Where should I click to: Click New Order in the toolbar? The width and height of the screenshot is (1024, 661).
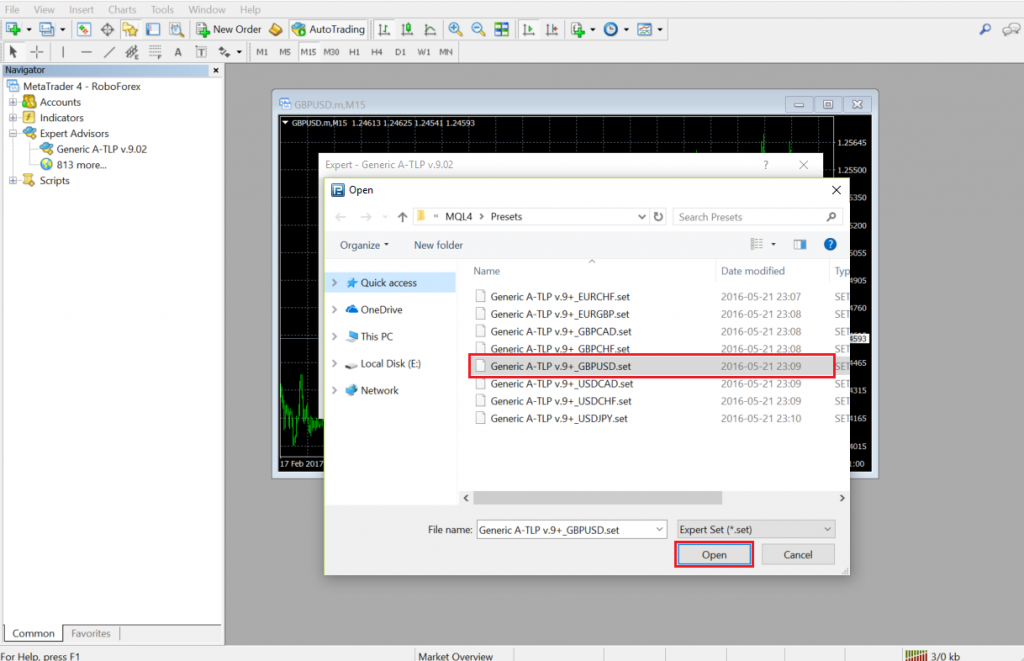pos(229,29)
